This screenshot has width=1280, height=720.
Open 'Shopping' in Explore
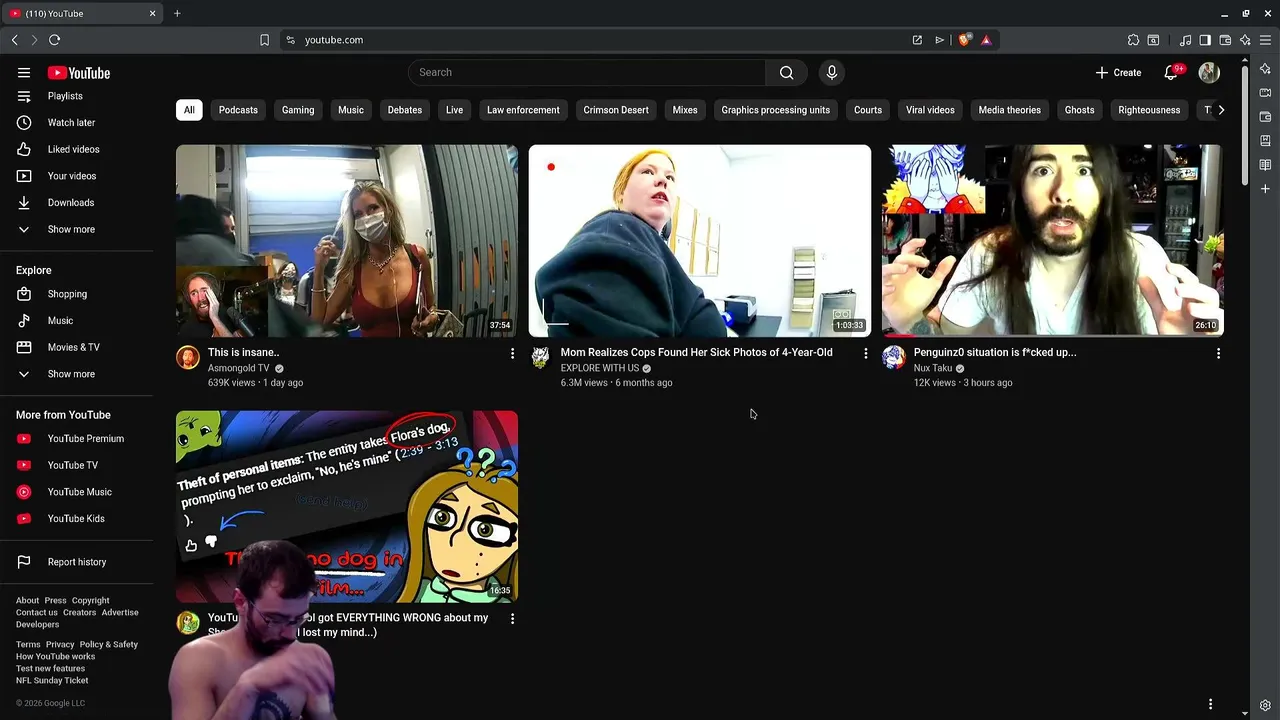point(76,294)
